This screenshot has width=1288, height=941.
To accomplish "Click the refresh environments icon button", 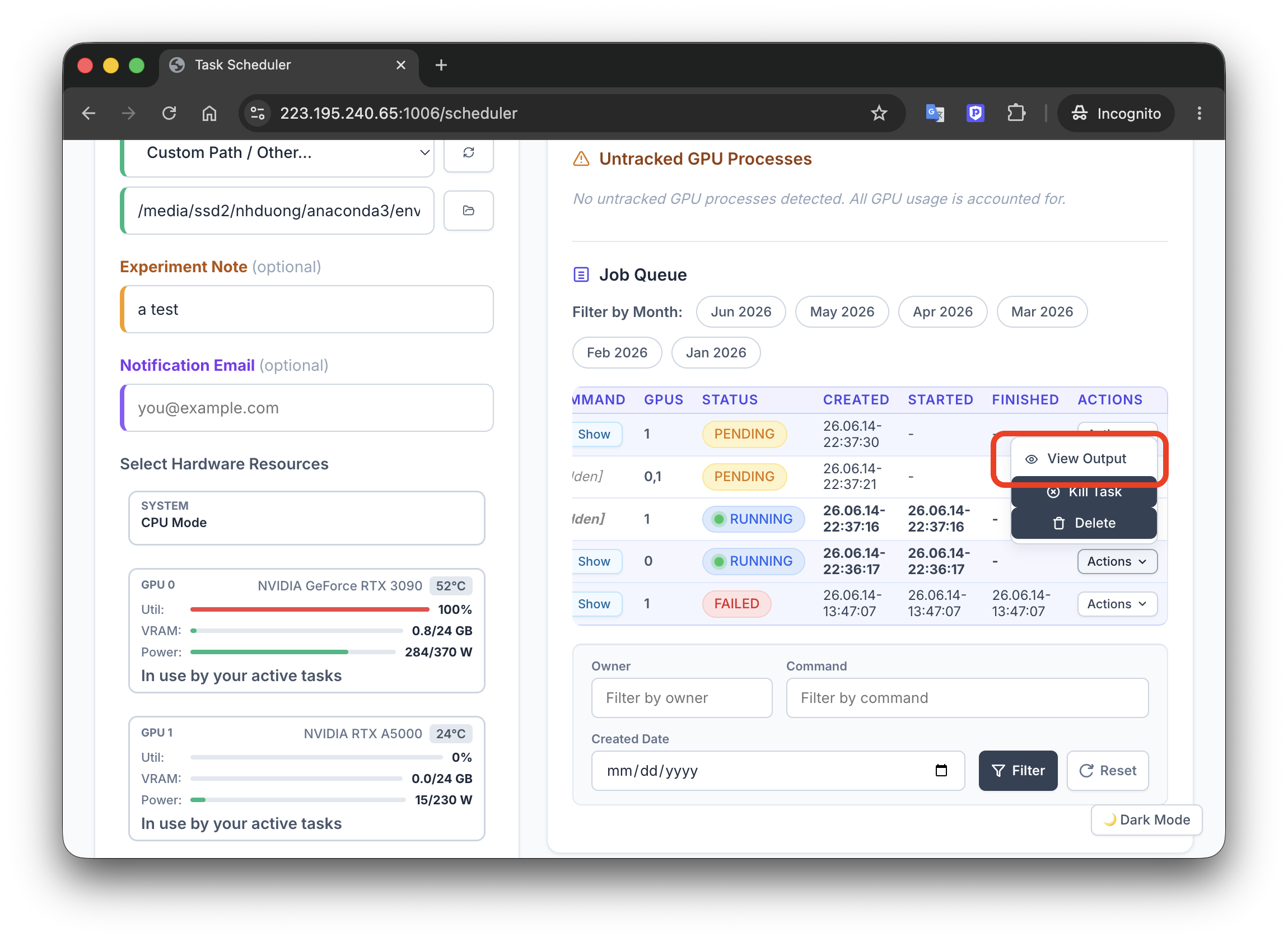I will pos(468,153).
